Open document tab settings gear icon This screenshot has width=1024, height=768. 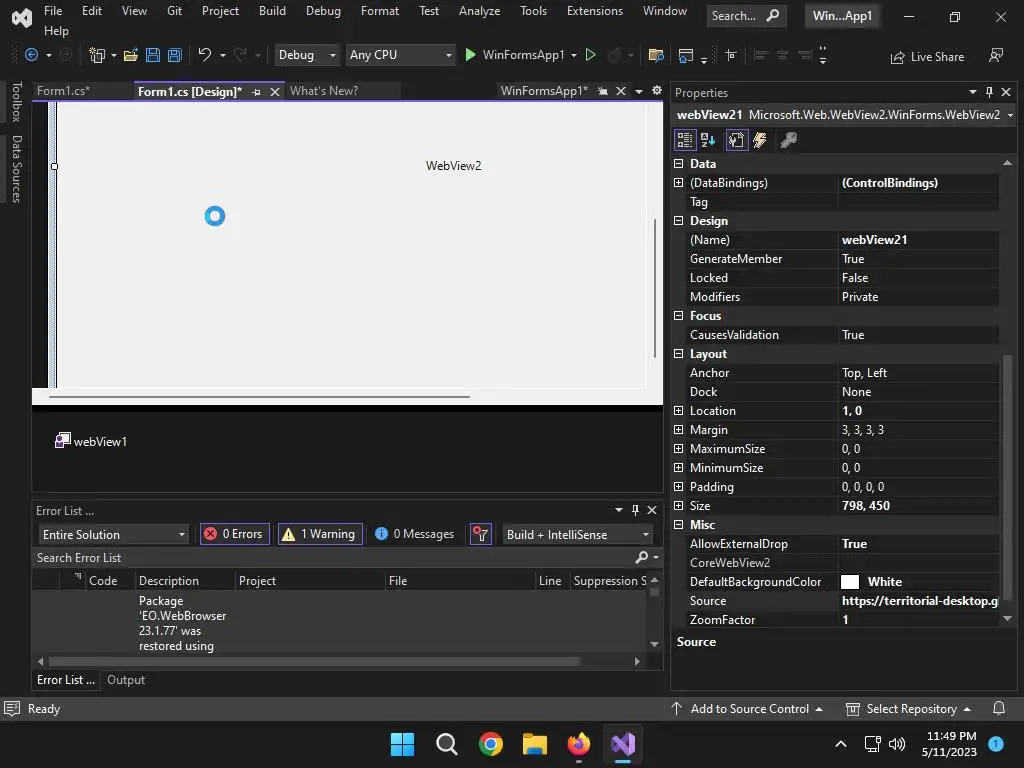657,91
